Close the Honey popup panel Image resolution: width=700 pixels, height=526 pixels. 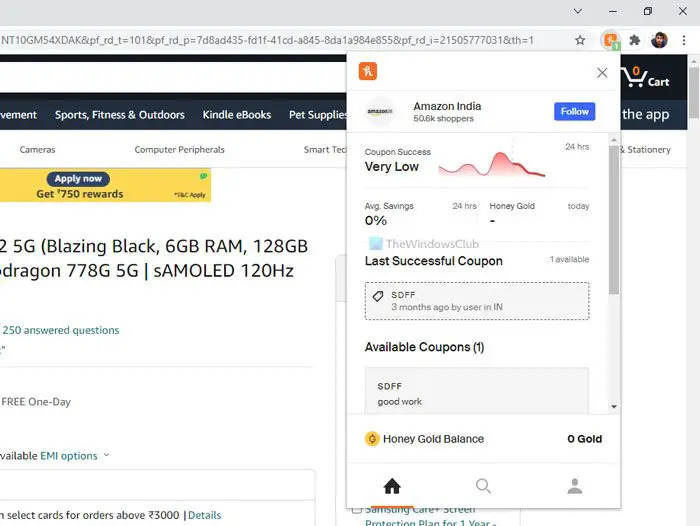click(x=602, y=72)
